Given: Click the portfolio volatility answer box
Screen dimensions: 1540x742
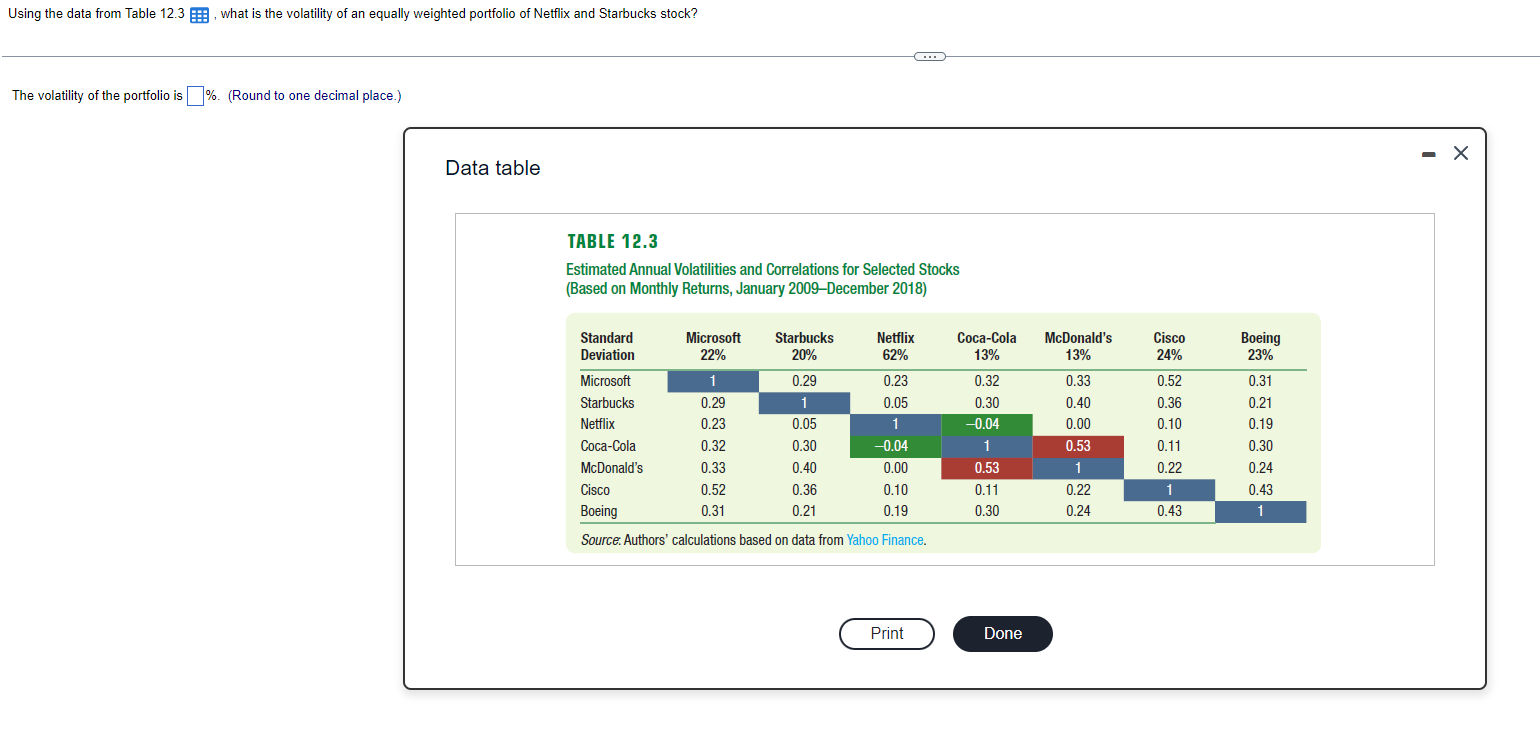Looking at the screenshot, I should (x=195, y=95).
